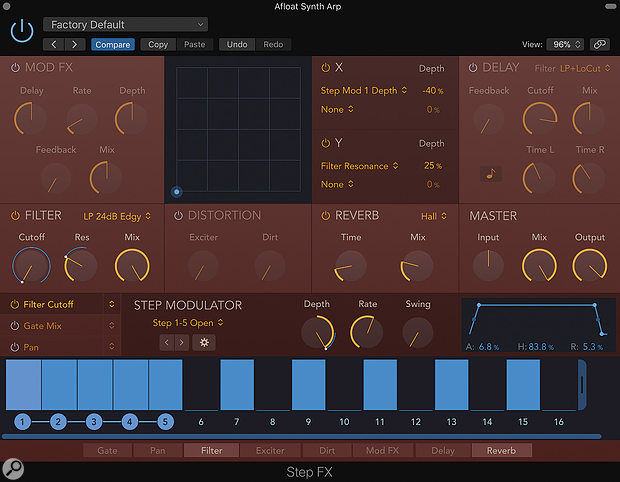Go to next preset with right arrow
This screenshot has height=482, width=620.
point(75,44)
